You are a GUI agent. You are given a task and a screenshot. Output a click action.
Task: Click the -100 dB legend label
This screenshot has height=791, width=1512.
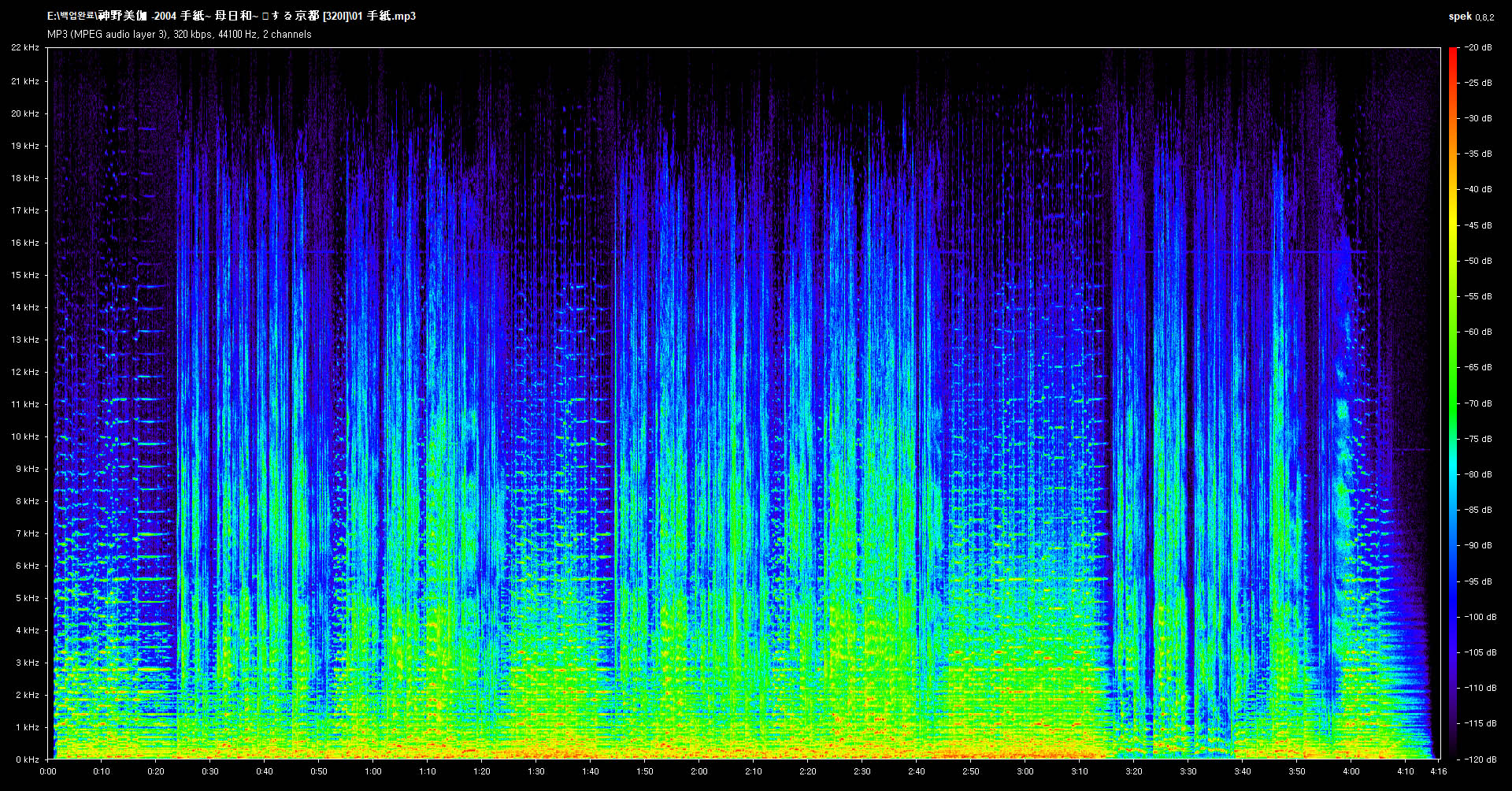1480,617
